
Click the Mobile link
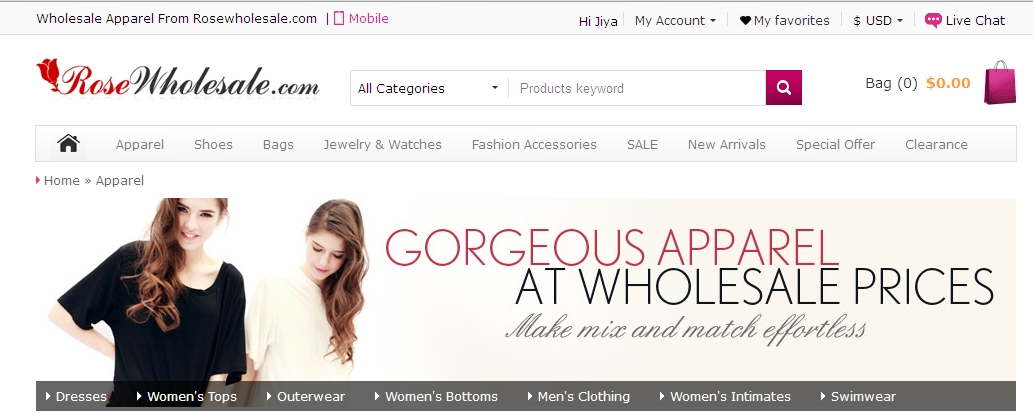pyautogui.click(x=368, y=18)
